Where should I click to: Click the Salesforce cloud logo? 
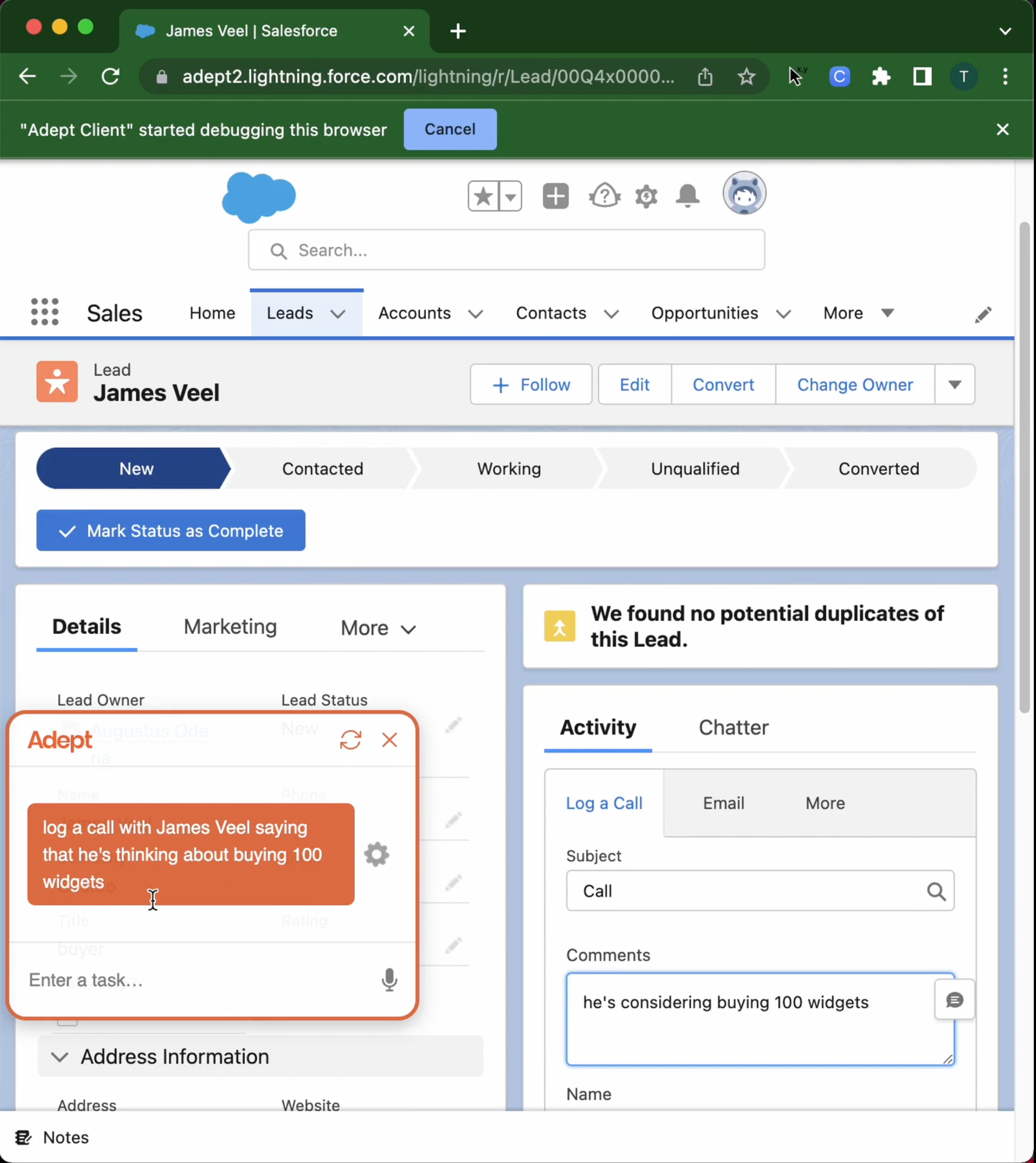[x=259, y=197]
